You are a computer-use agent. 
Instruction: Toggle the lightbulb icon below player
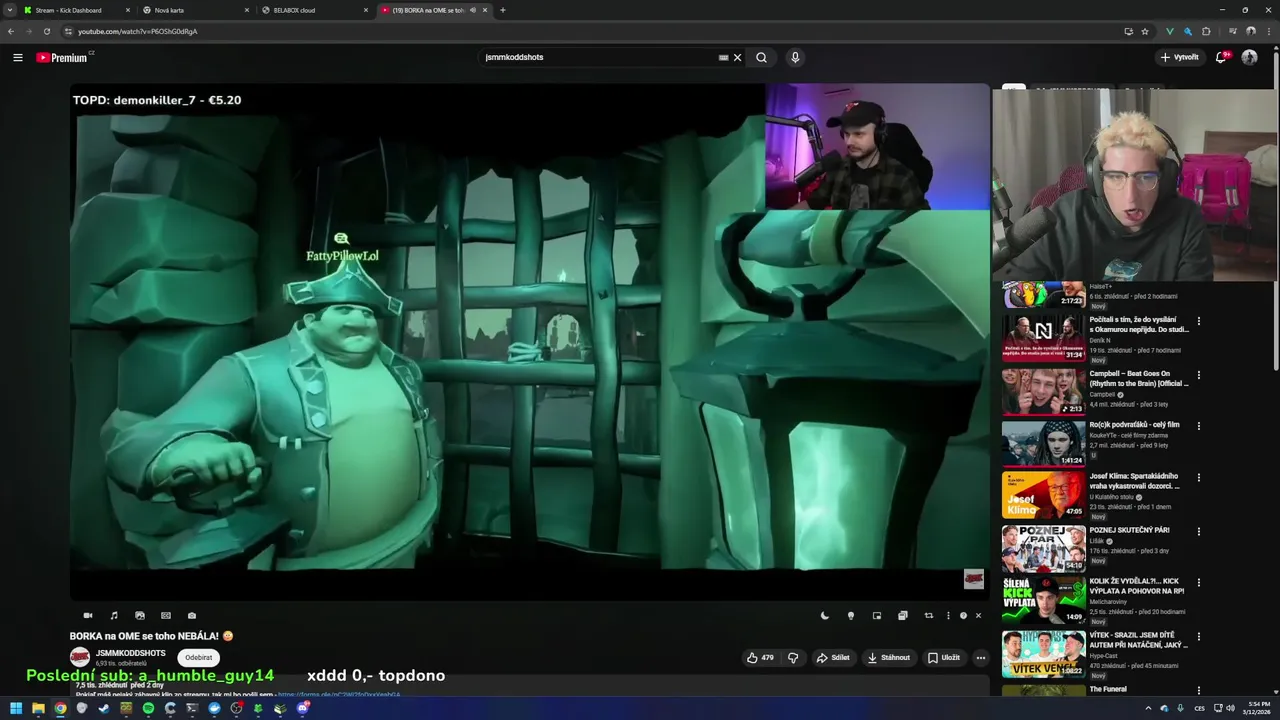[x=851, y=615]
